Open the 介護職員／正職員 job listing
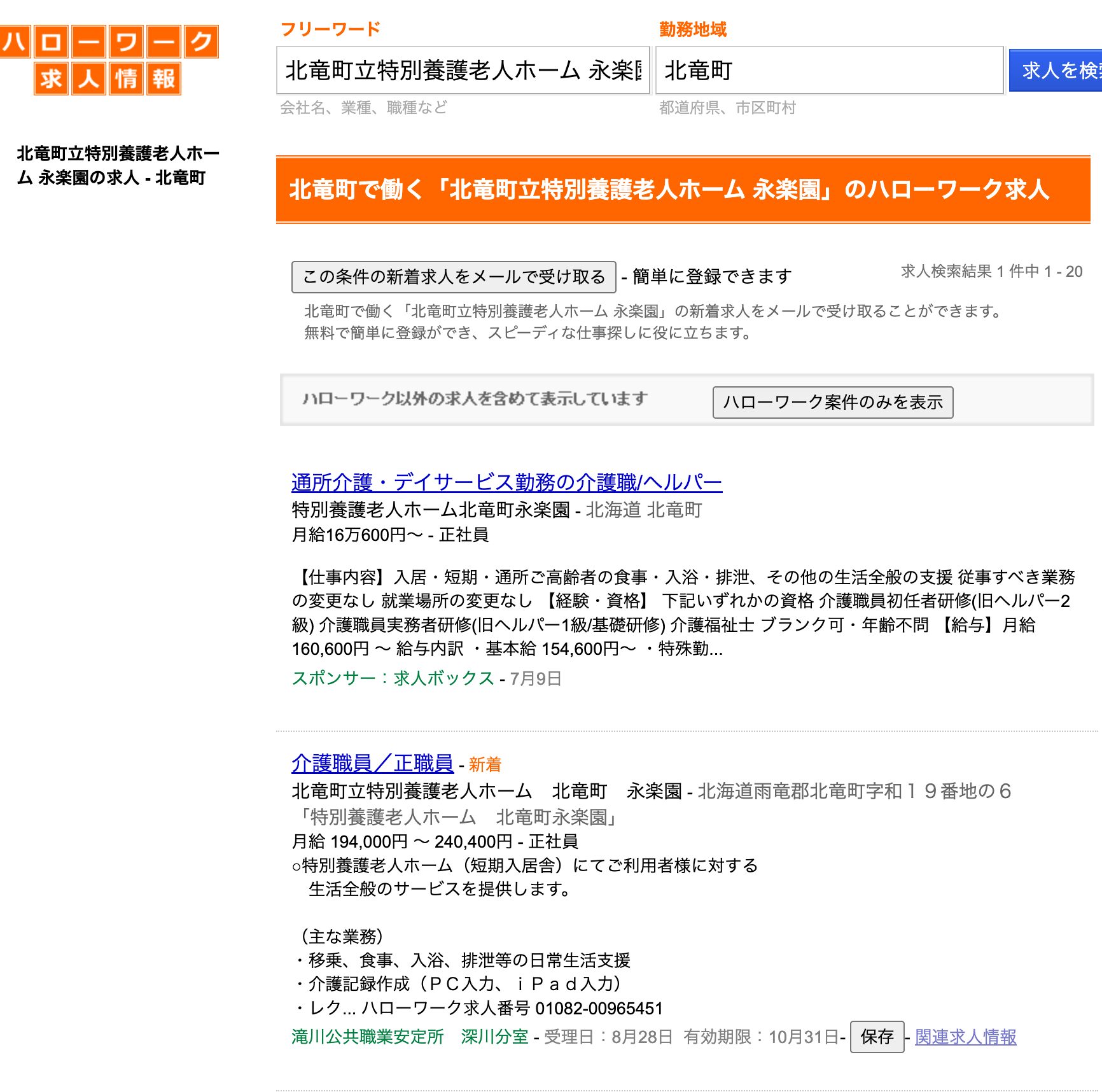This screenshot has height=1092, width=1102. (x=372, y=764)
